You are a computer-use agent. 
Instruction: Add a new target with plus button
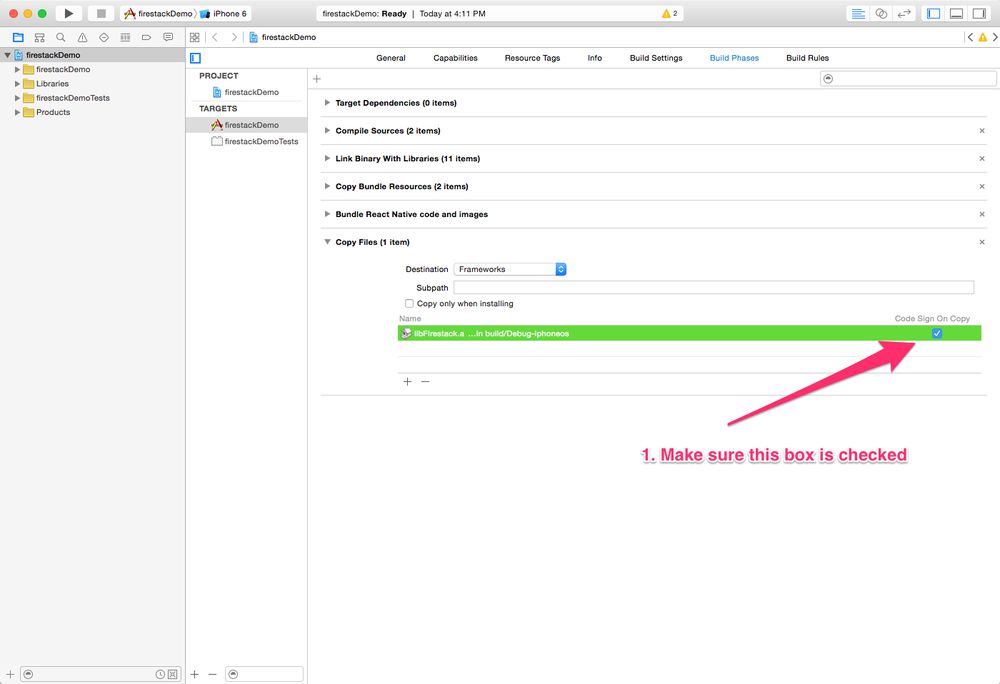[195, 674]
